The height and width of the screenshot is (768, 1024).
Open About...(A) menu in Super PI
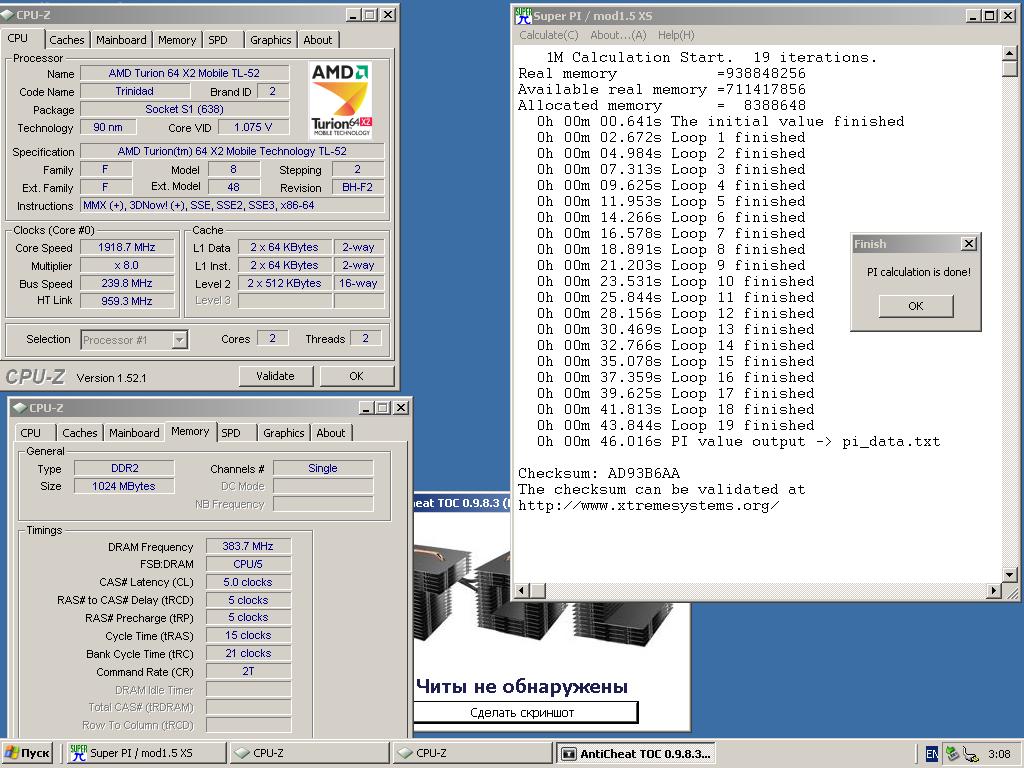618,35
